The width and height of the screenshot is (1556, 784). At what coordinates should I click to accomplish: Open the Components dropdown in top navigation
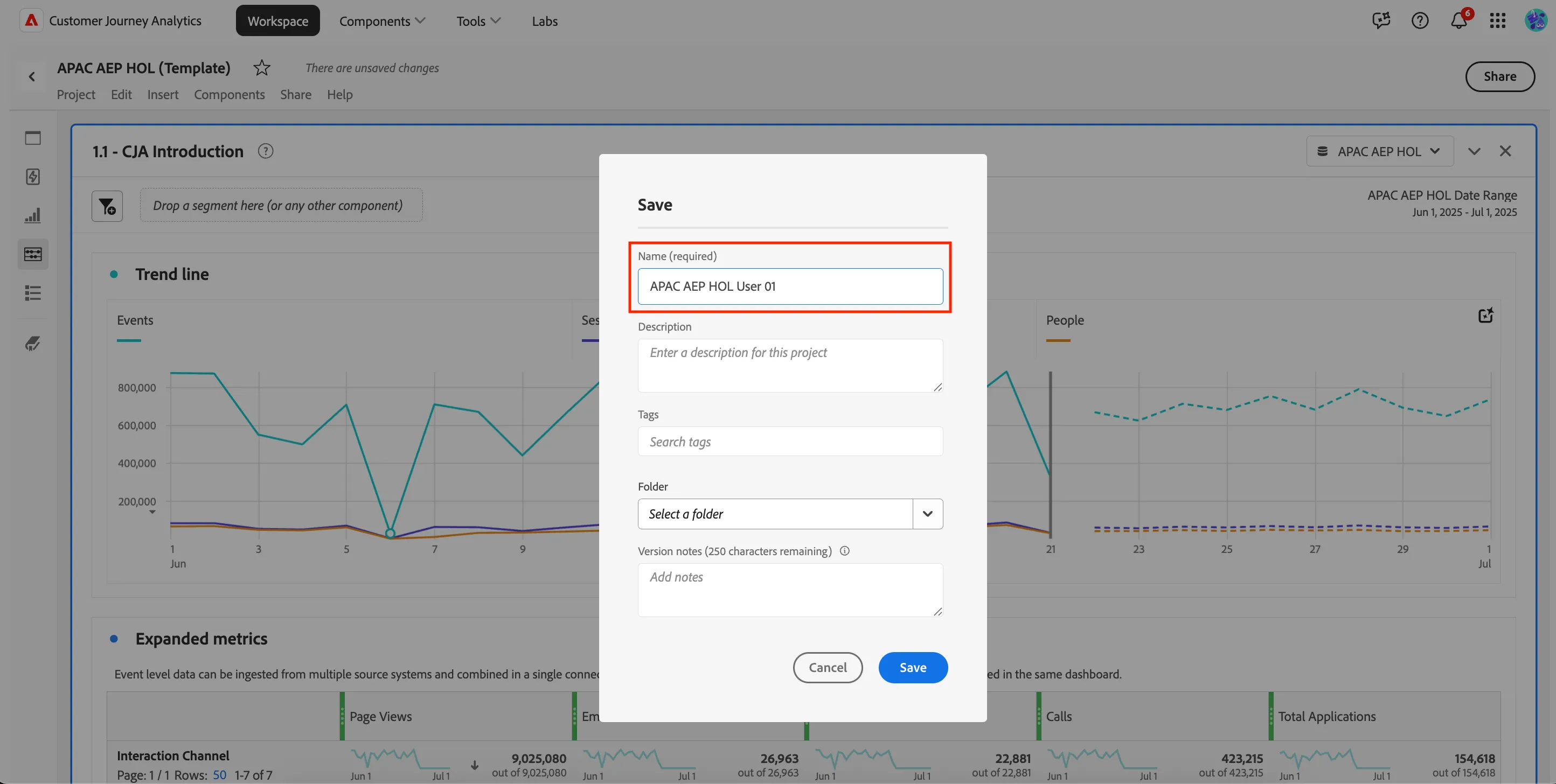tap(383, 20)
